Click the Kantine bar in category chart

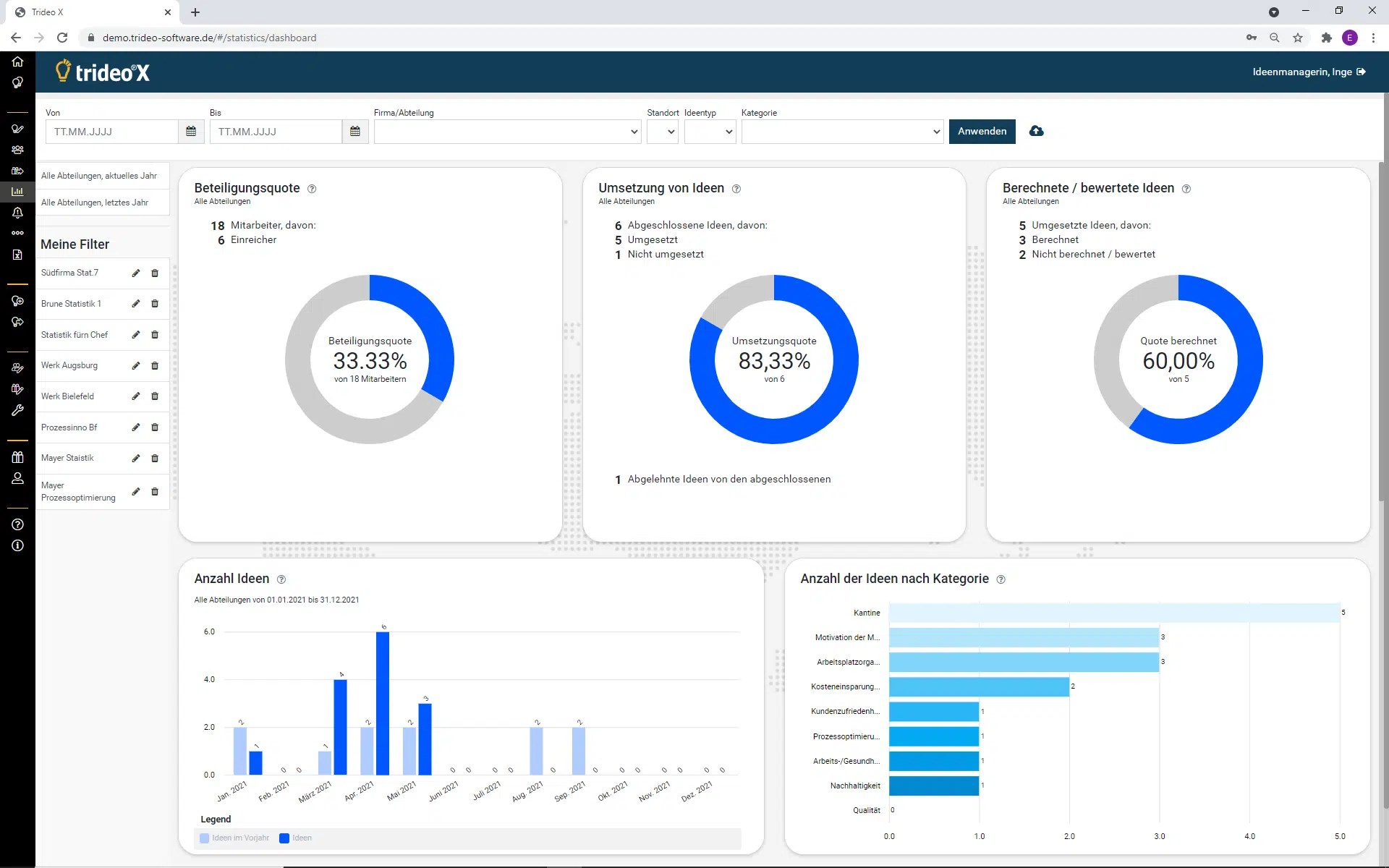(x=1114, y=613)
